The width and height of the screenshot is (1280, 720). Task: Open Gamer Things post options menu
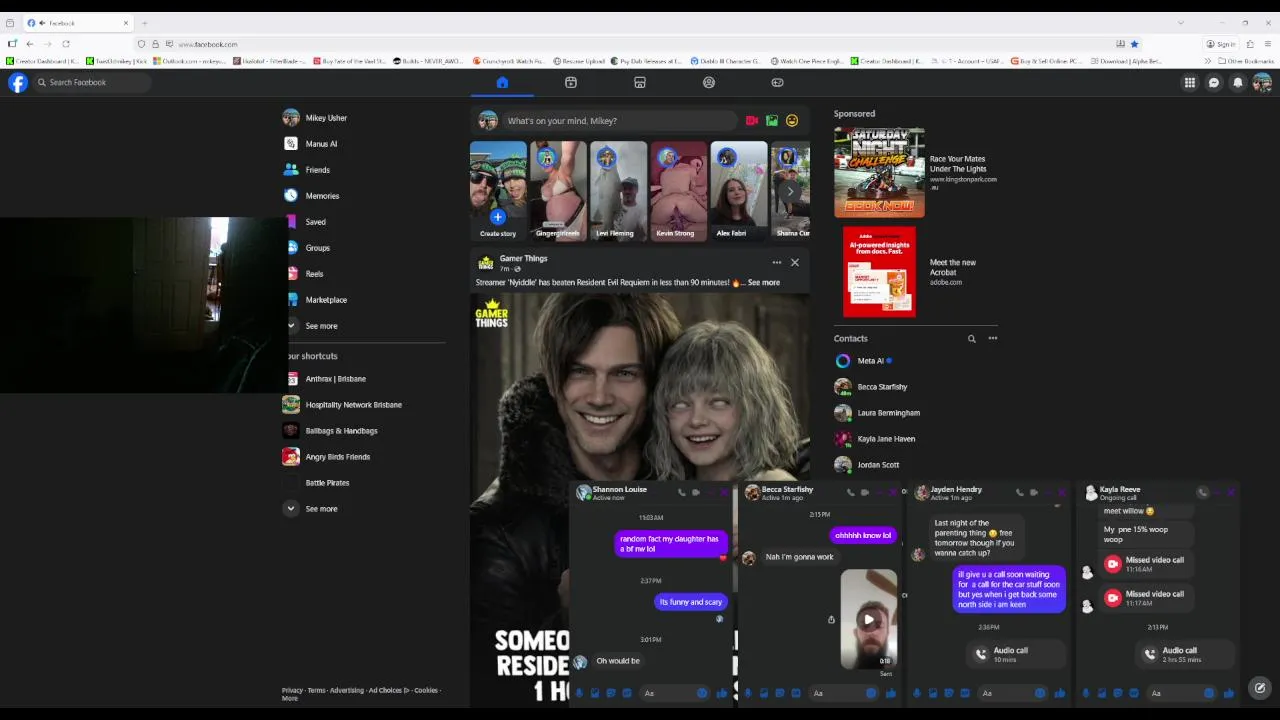pyautogui.click(x=776, y=263)
